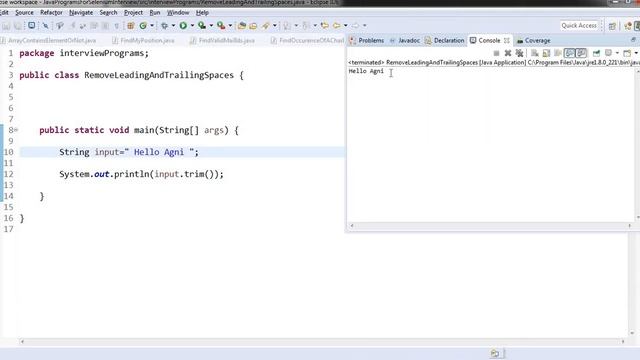
Task: Open the Help menu
Action: click(202, 13)
